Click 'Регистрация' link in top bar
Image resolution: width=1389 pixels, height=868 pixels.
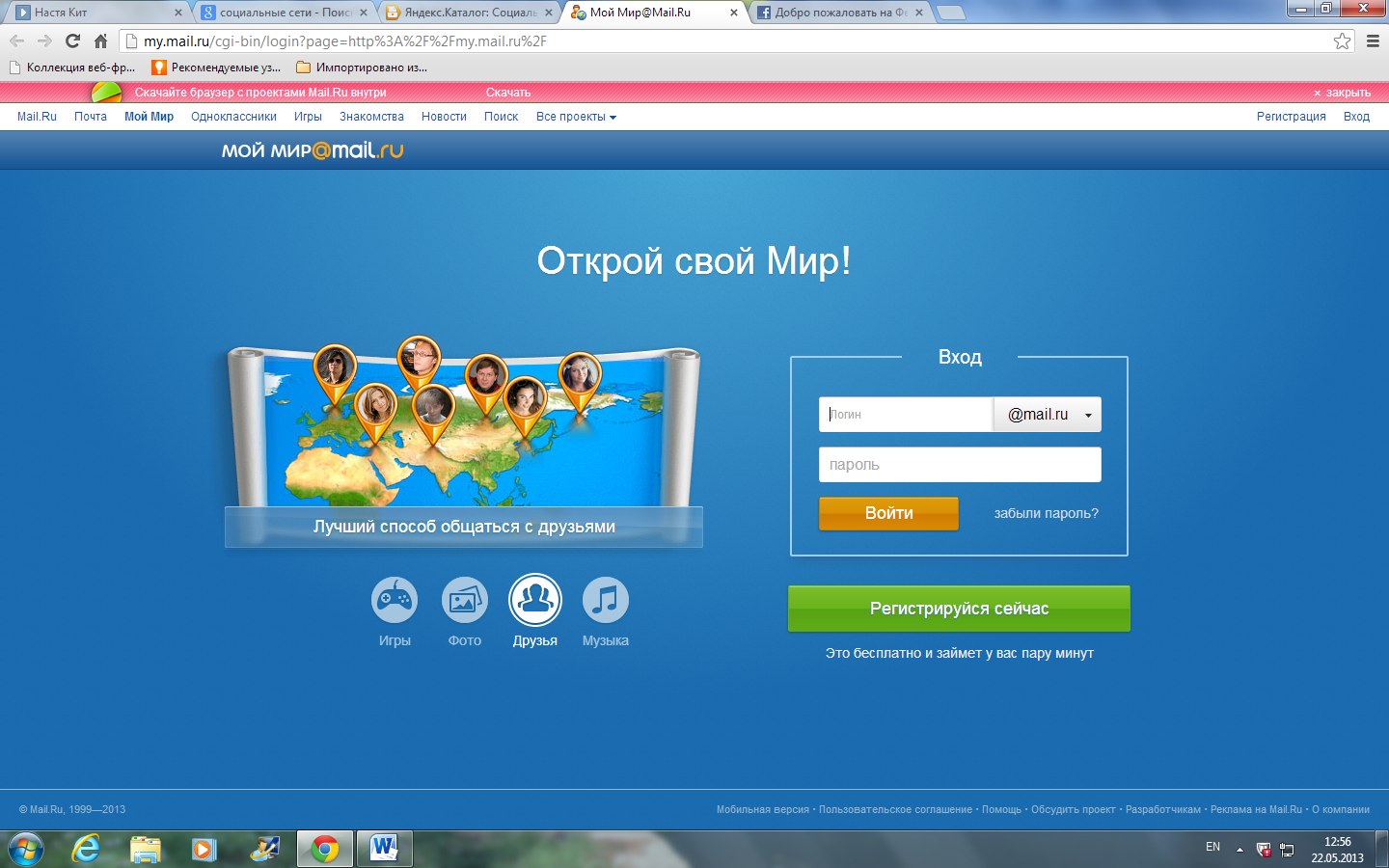(1291, 117)
